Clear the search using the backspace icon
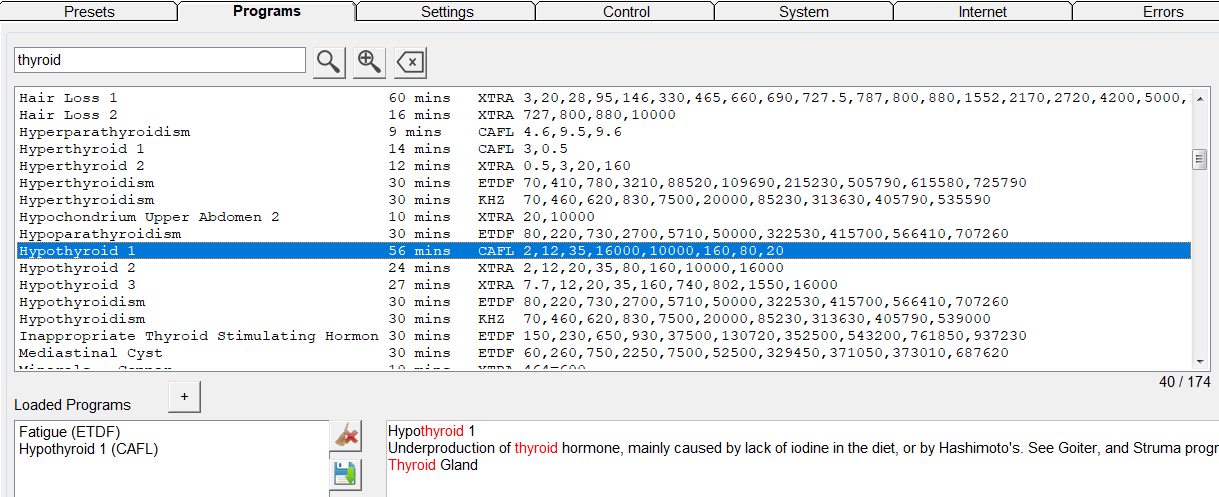The image size is (1219, 497). (410, 62)
